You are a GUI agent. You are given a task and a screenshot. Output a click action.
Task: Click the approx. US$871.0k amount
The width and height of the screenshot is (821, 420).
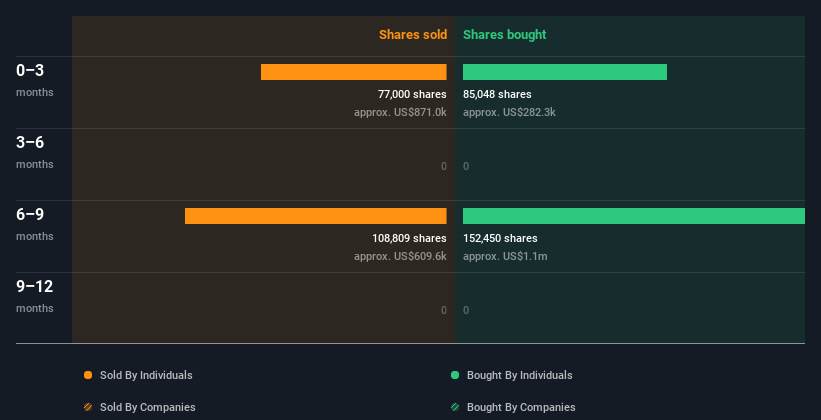(400, 112)
